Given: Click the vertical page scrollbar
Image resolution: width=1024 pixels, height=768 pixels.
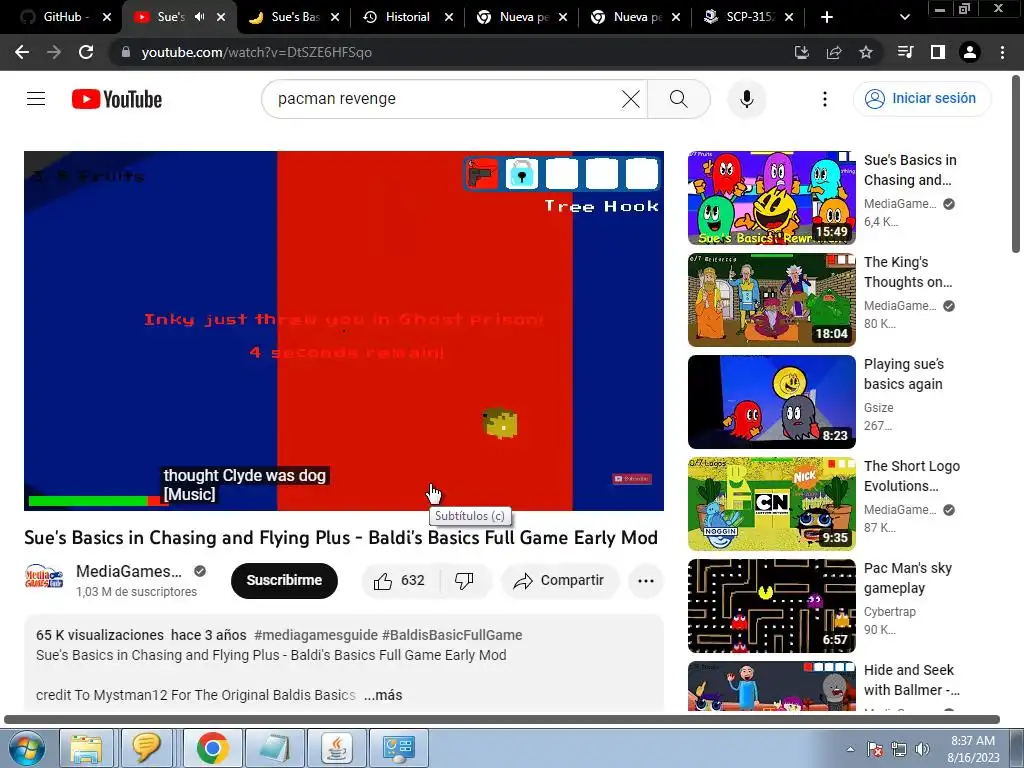Looking at the screenshot, I should point(1016,165).
